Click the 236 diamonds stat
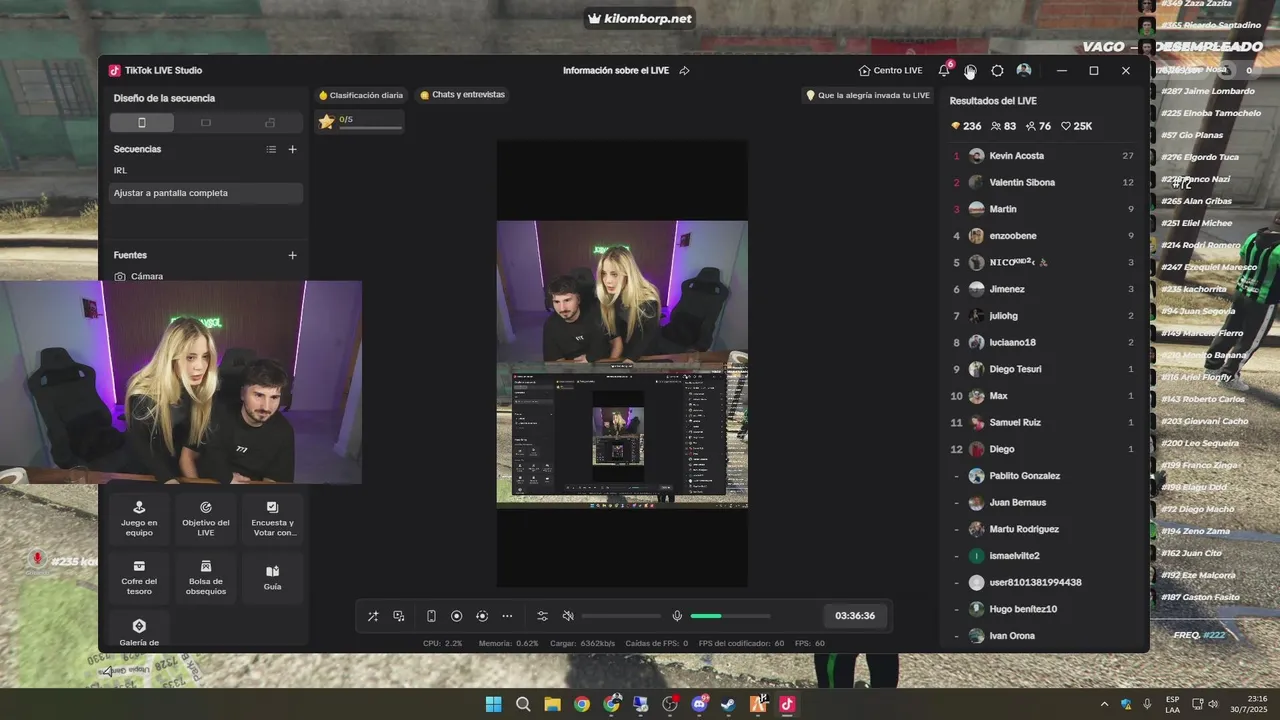This screenshot has height=720, width=1280. point(966,126)
